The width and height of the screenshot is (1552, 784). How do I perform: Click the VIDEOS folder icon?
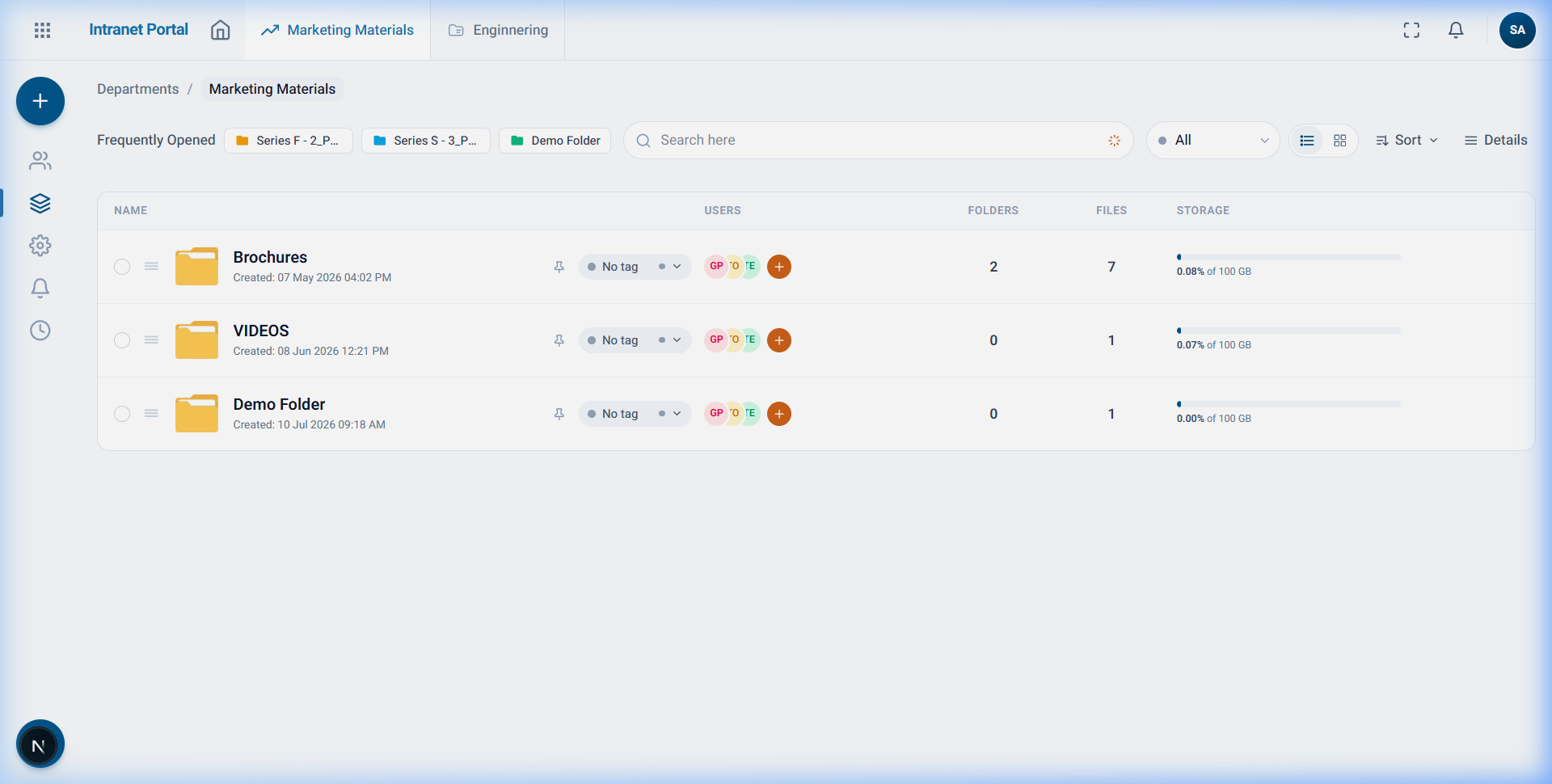[196, 339]
